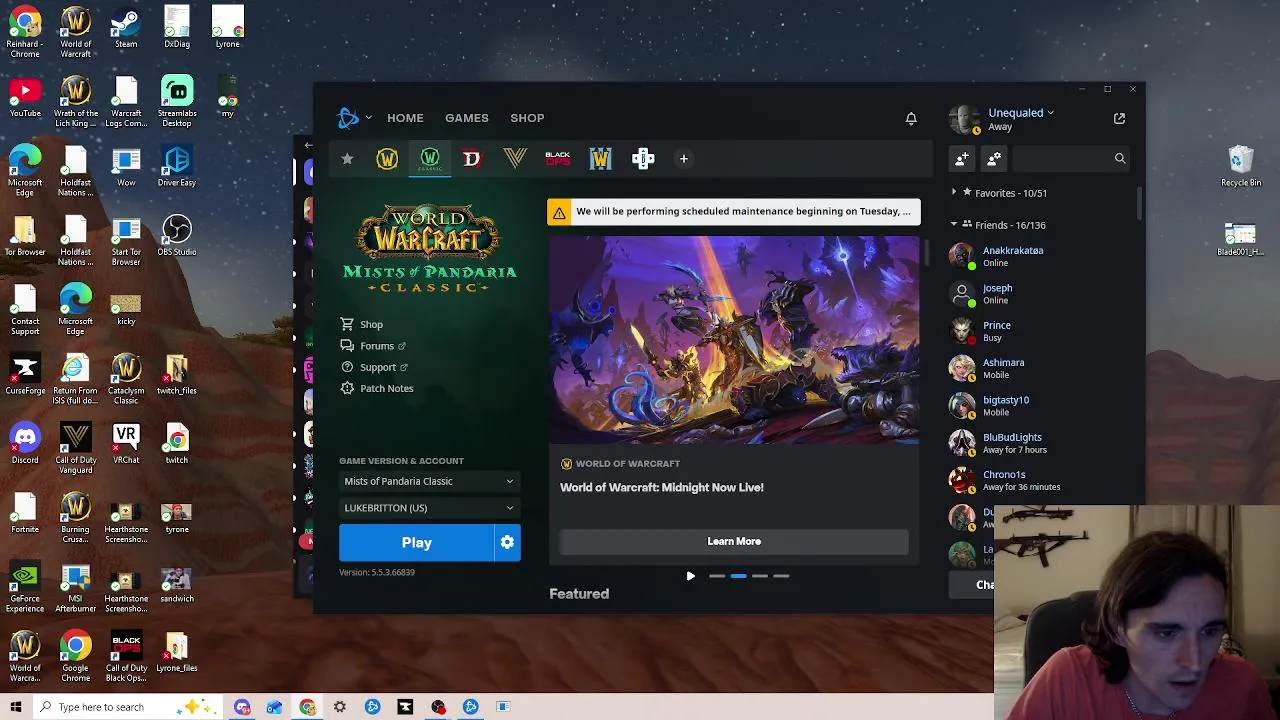Open the notifications bell
1280x720 pixels.
[911, 118]
